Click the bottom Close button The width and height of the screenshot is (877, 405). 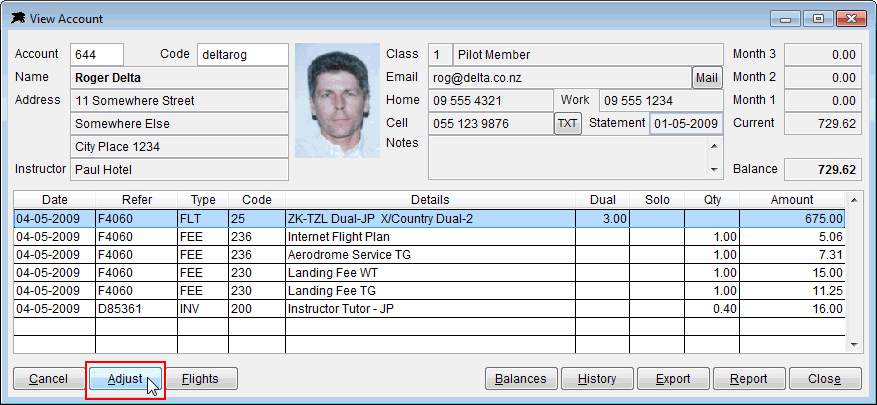pyautogui.click(x=825, y=379)
